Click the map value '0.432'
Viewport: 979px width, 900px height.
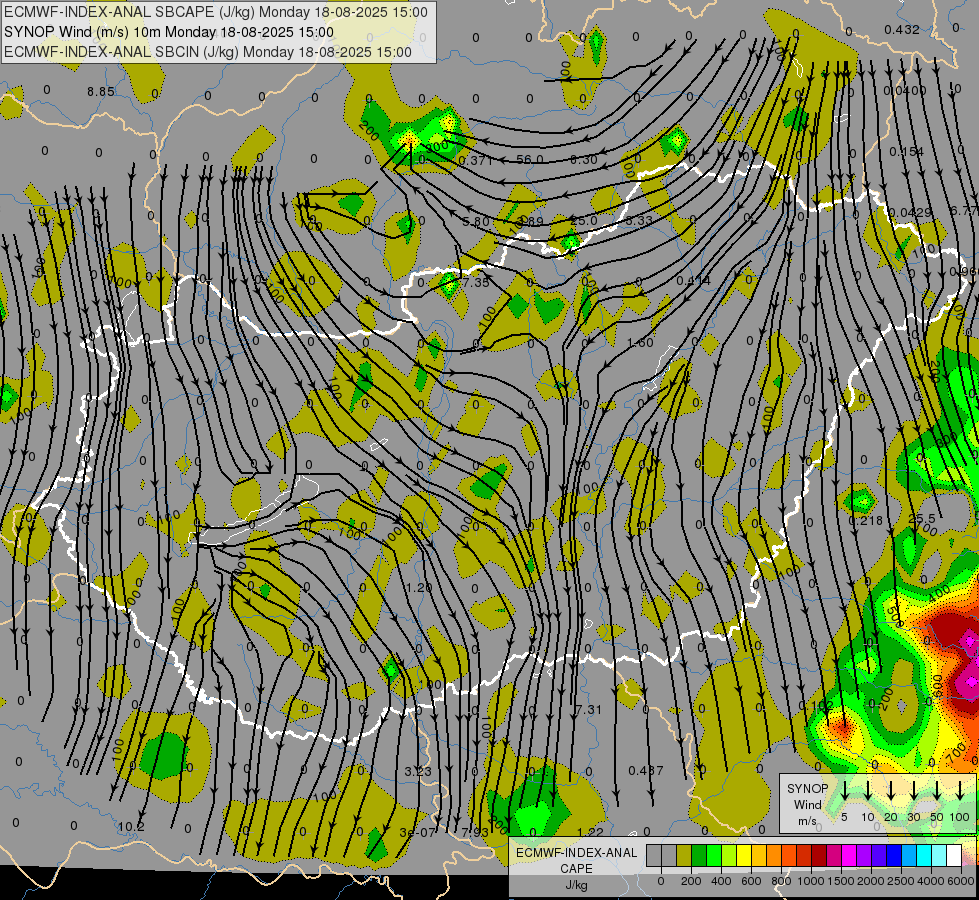902,29
